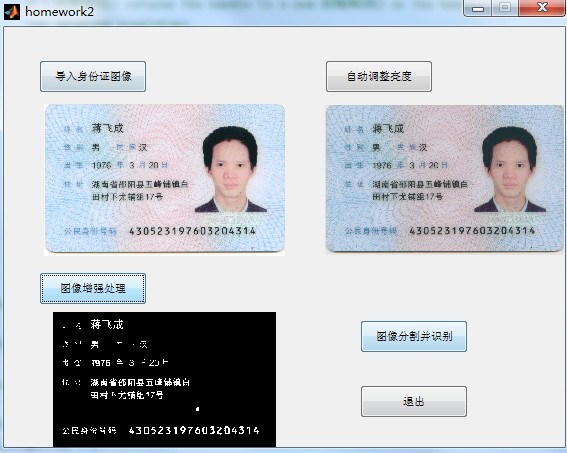567x453 pixels.
Task: Click the ID number on original card
Action: (192, 231)
